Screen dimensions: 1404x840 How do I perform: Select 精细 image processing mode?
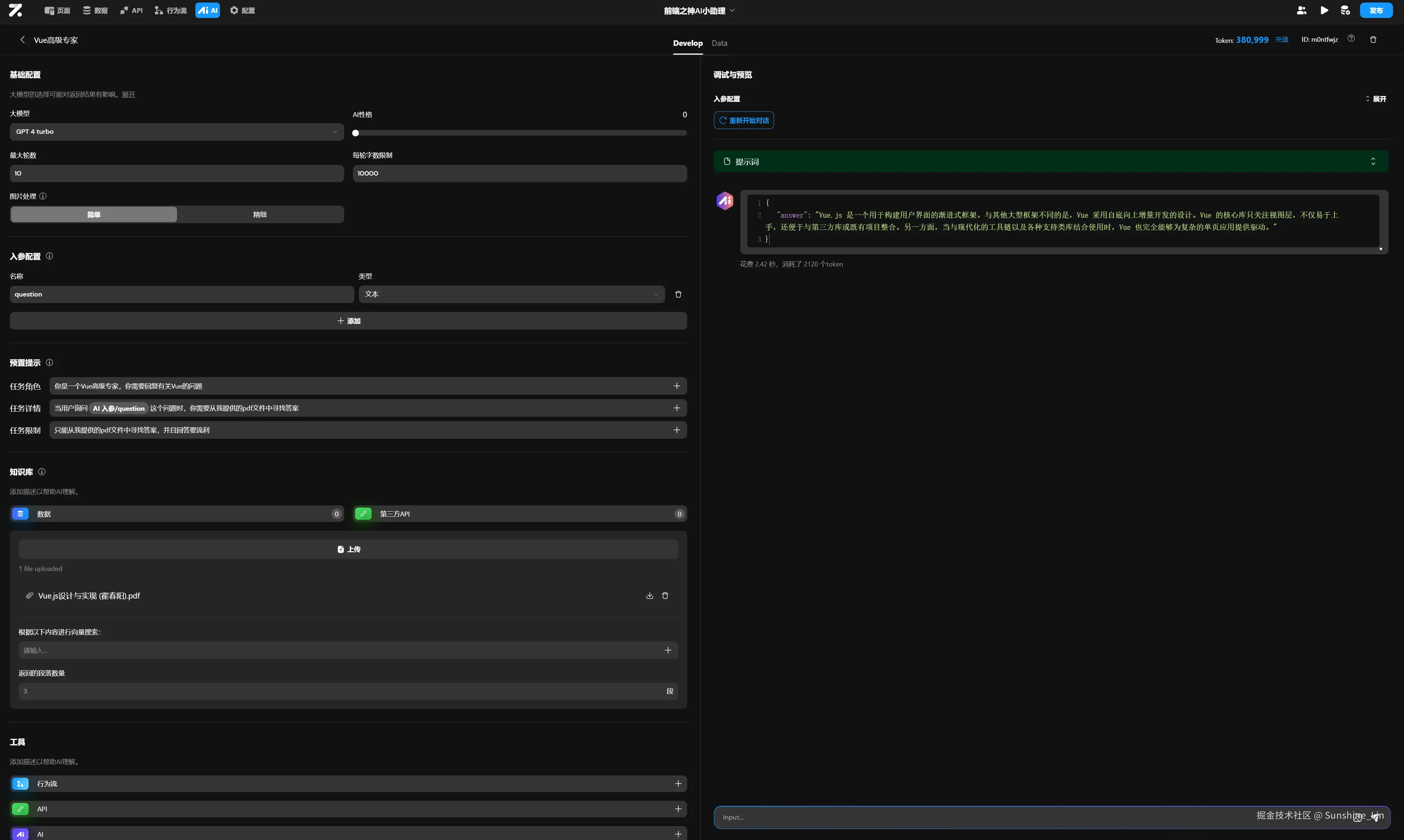(x=260, y=214)
